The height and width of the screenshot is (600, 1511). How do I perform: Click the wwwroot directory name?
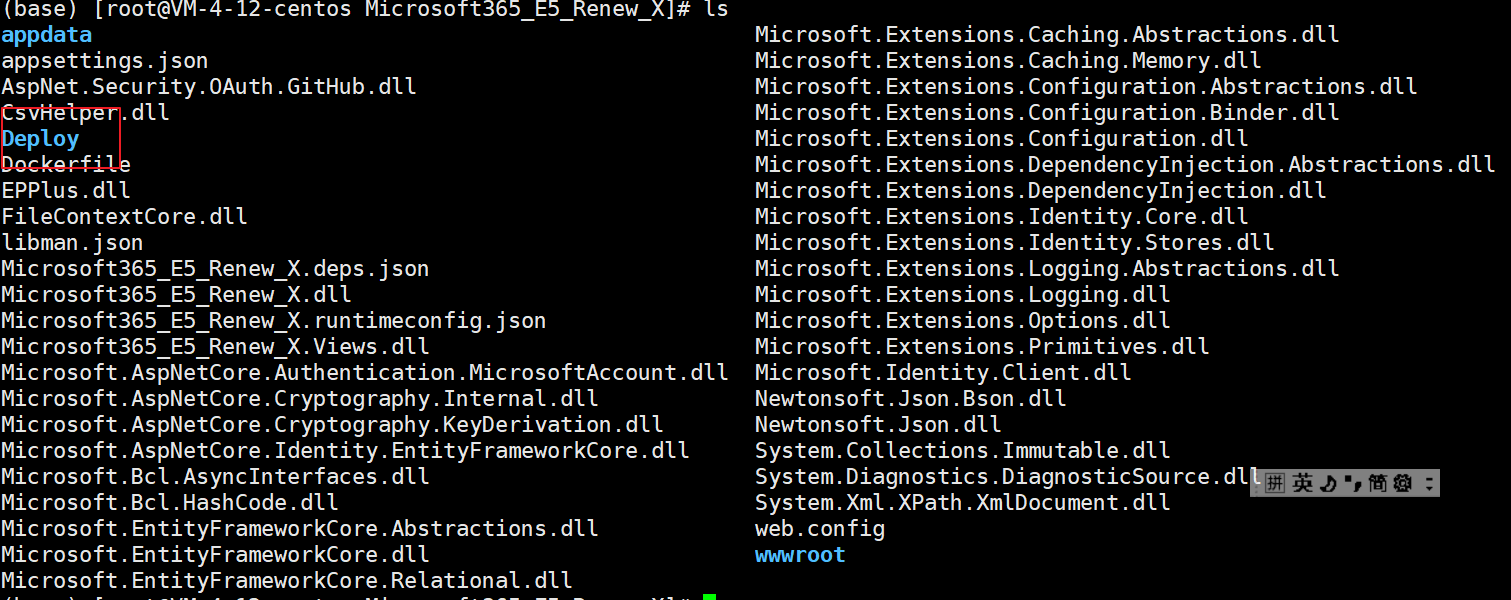[x=799, y=554]
